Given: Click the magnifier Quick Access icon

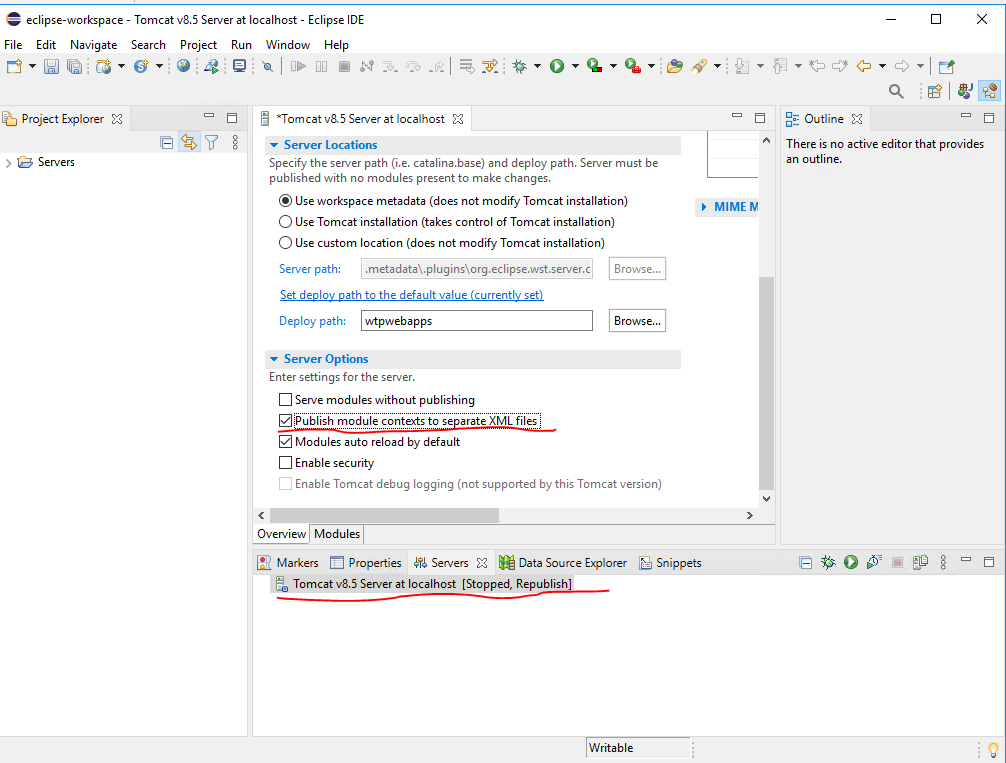Looking at the screenshot, I should click(x=896, y=92).
